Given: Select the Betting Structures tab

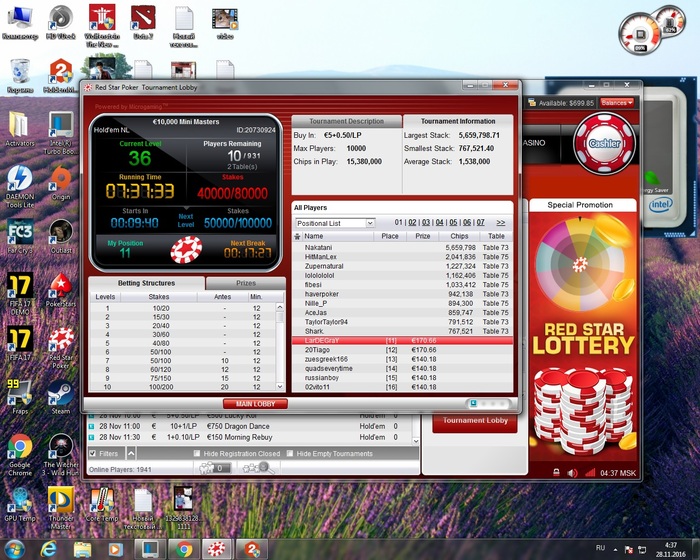Looking at the screenshot, I should point(146,283).
